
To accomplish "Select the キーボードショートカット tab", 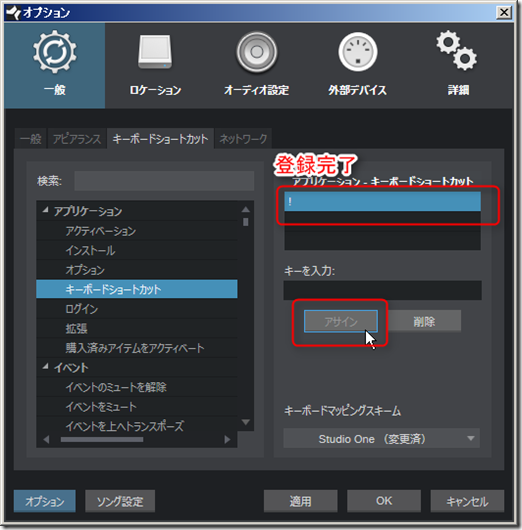I will [x=160, y=139].
